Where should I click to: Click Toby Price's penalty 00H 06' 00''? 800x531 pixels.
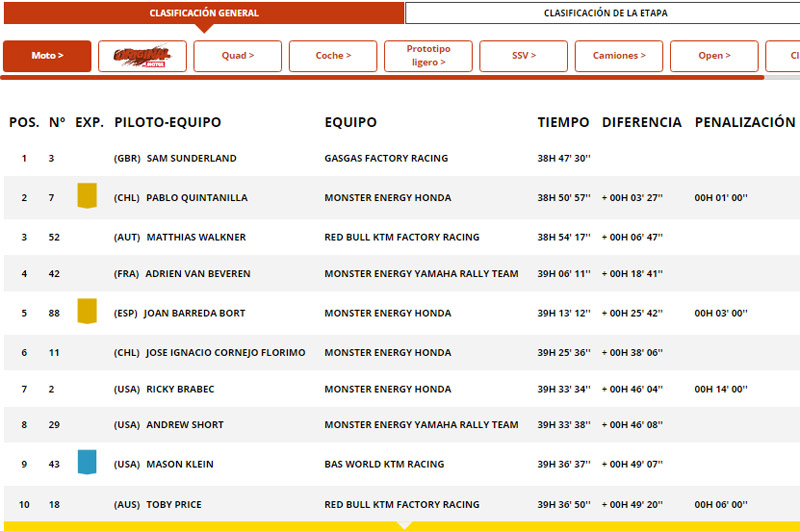click(x=721, y=504)
